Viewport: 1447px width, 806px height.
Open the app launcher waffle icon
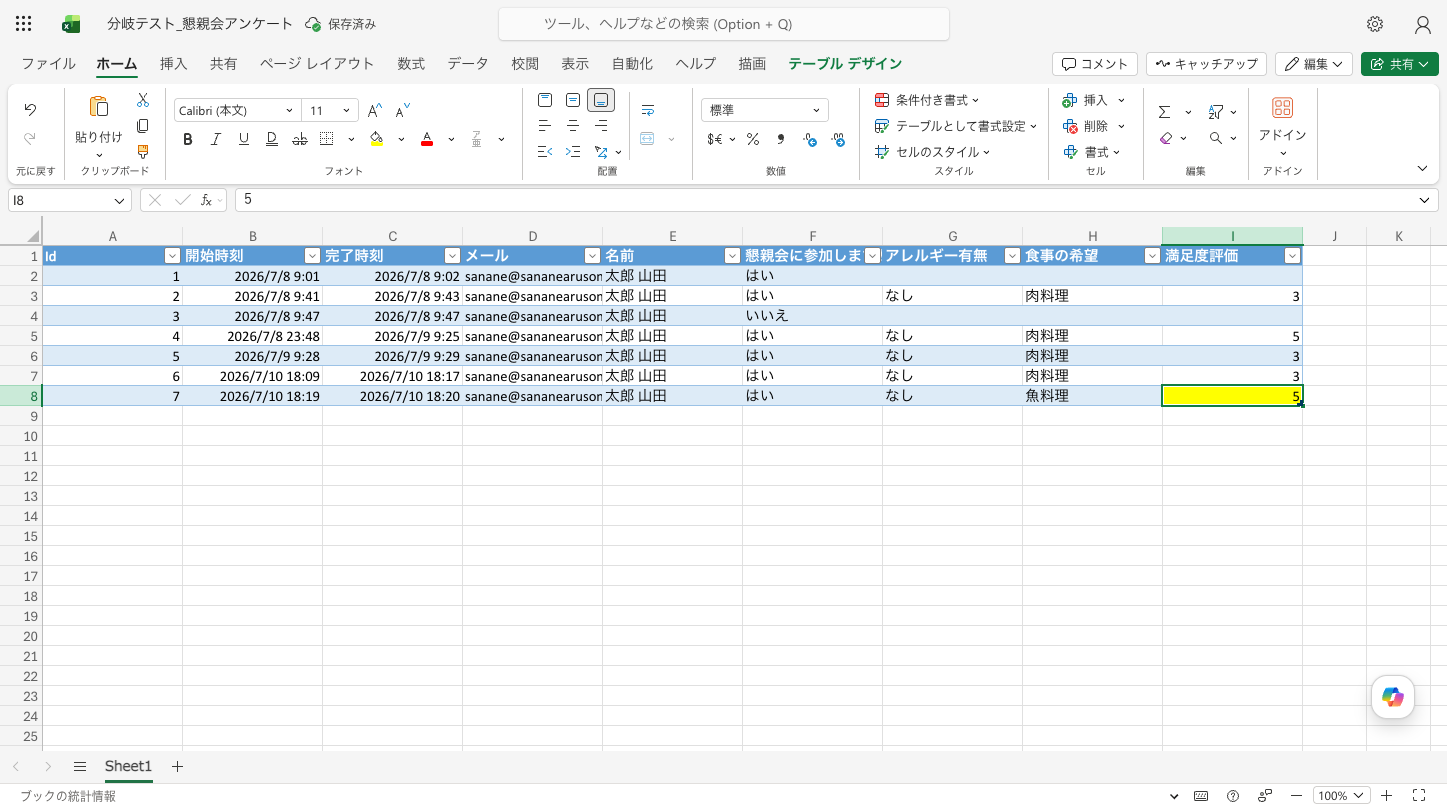[x=24, y=24]
